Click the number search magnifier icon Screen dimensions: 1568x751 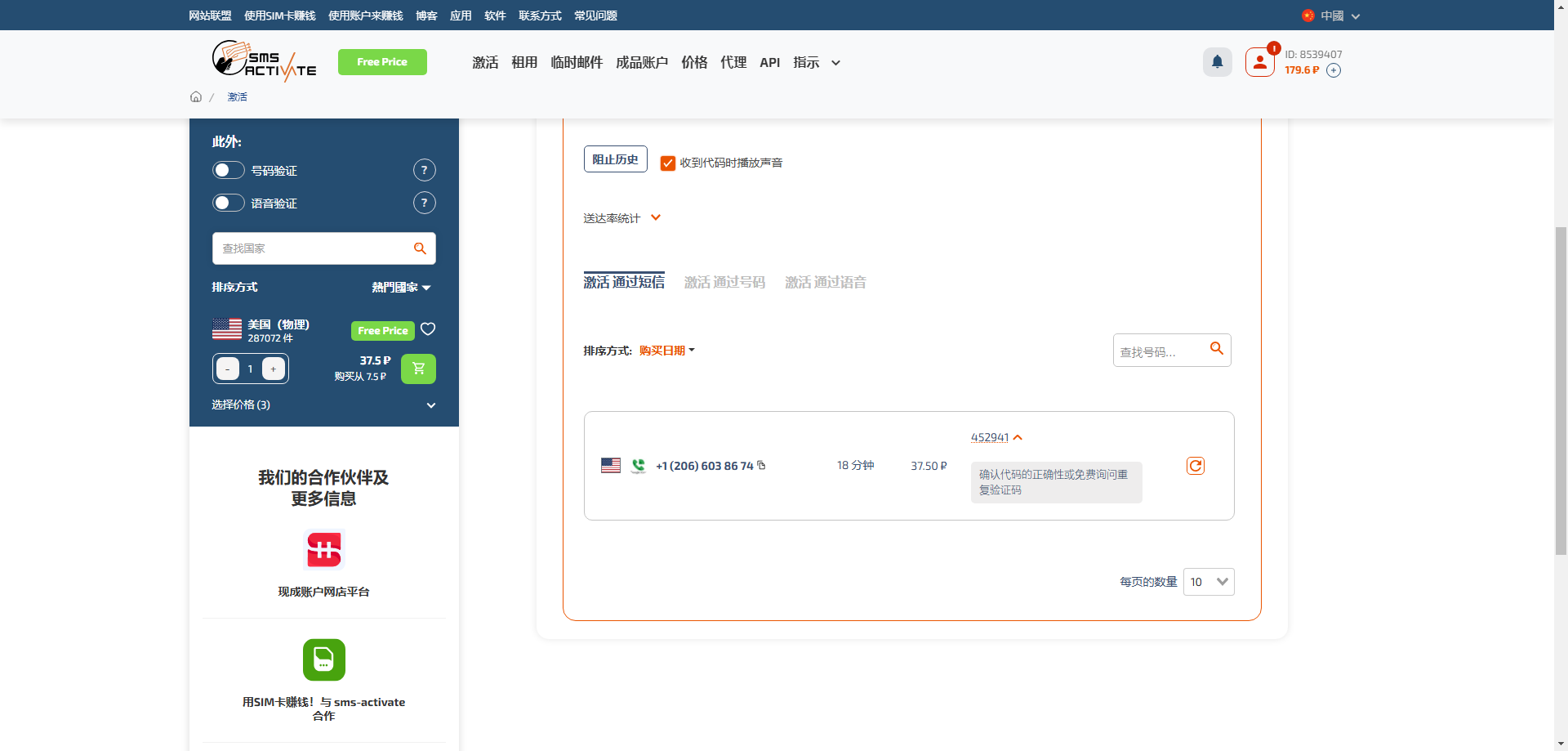click(1216, 348)
